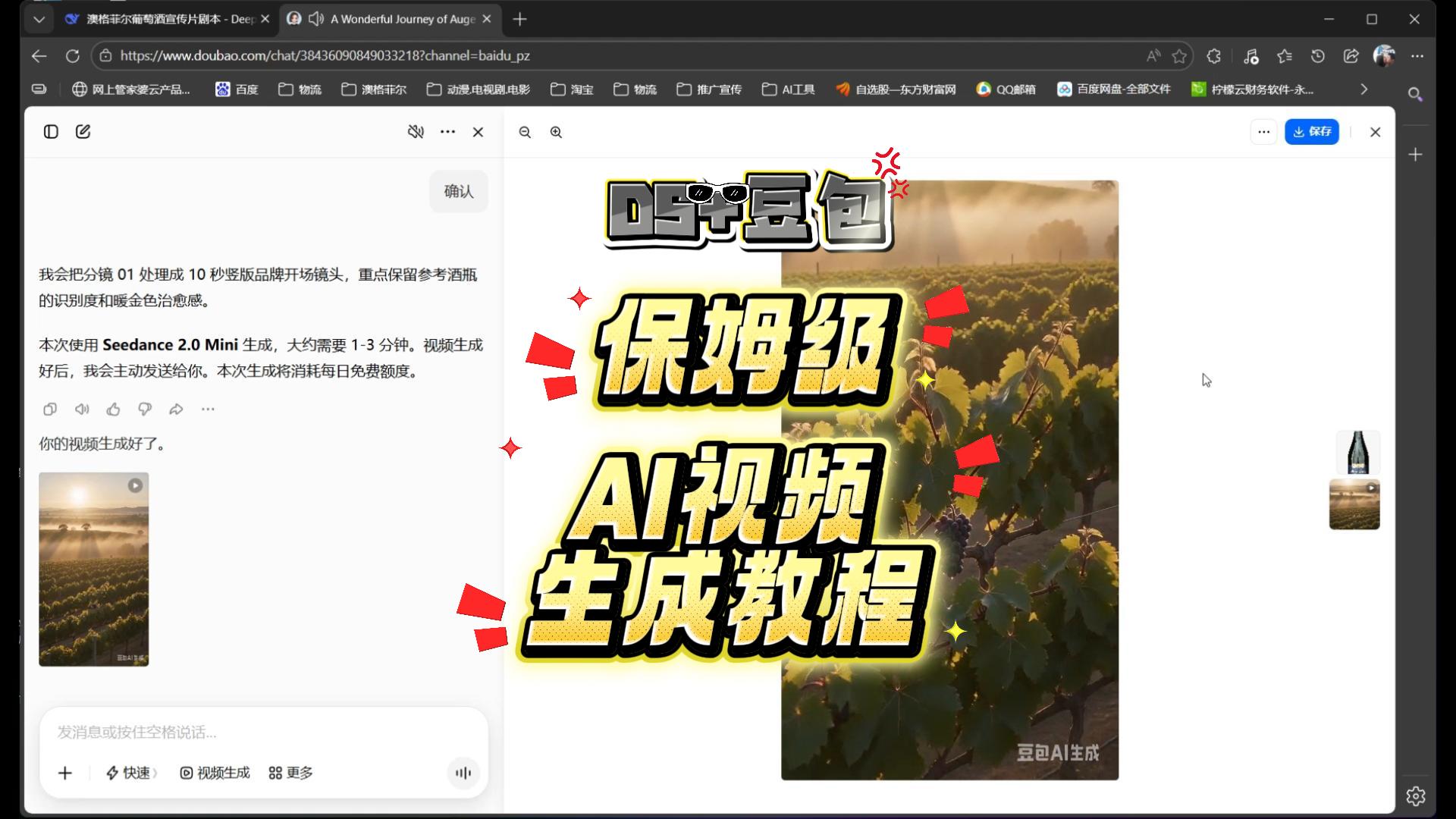Open sidebar settings gear icon

coord(1415,796)
